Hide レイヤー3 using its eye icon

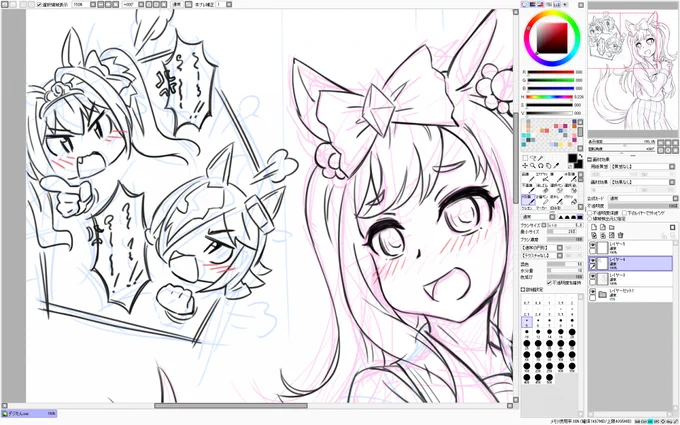[593, 275]
